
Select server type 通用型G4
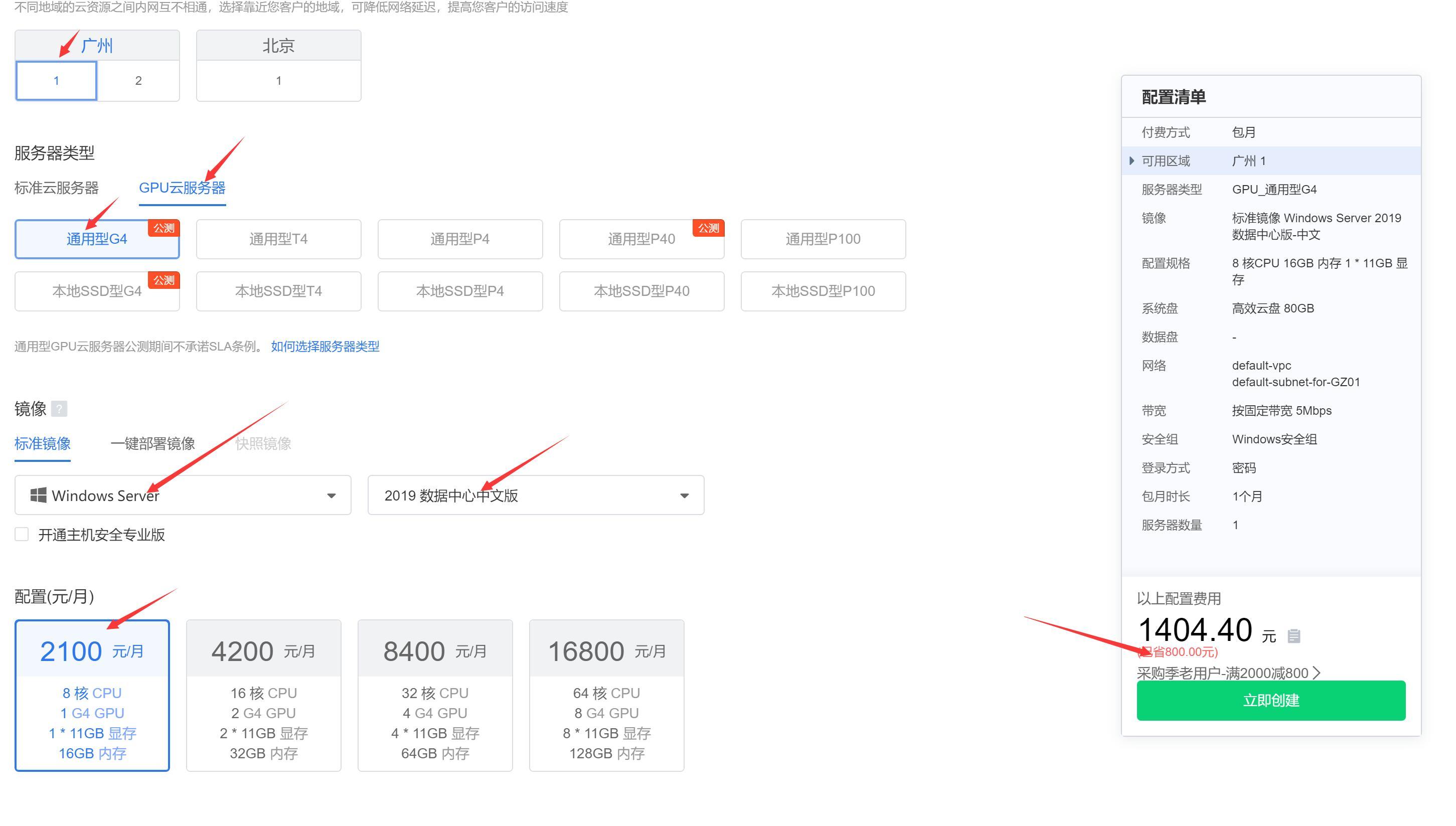97,239
